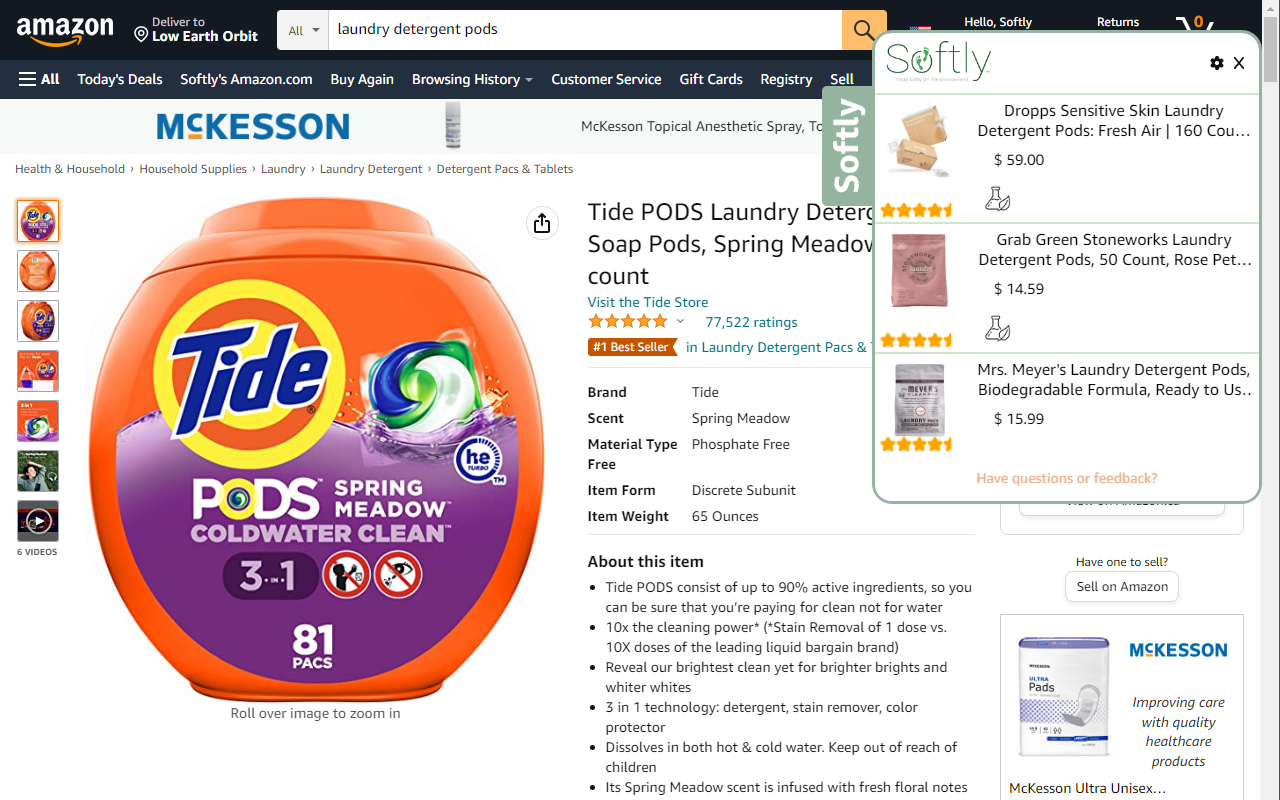The width and height of the screenshot is (1280, 800).
Task: Open Today's Deals in navigation
Action: (x=120, y=79)
